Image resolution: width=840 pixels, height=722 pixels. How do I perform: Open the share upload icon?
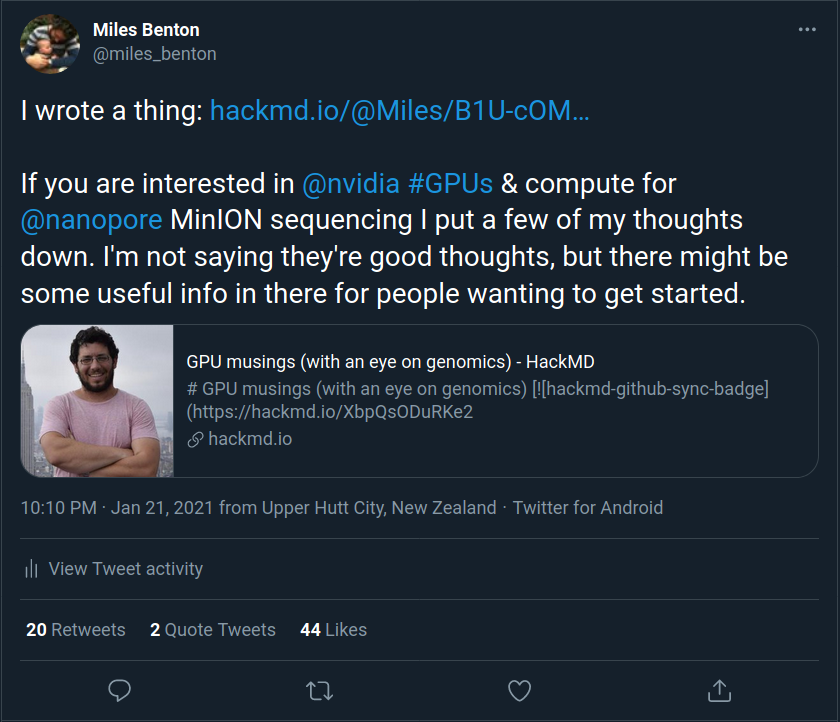pos(719,690)
